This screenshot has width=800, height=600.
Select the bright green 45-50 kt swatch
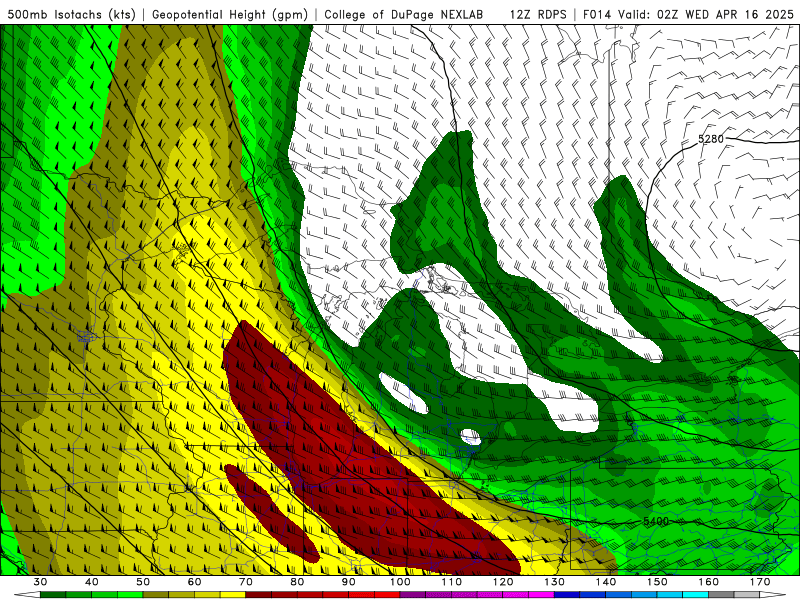pyautogui.click(x=130, y=595)
